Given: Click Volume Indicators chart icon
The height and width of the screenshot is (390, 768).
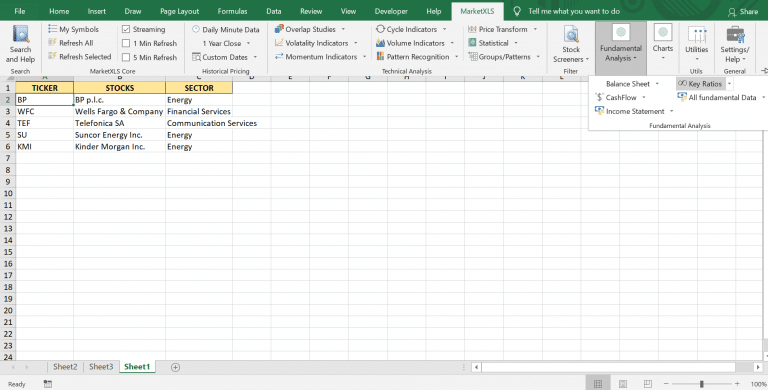Looking at the screenshot, I should click(381, 43).
